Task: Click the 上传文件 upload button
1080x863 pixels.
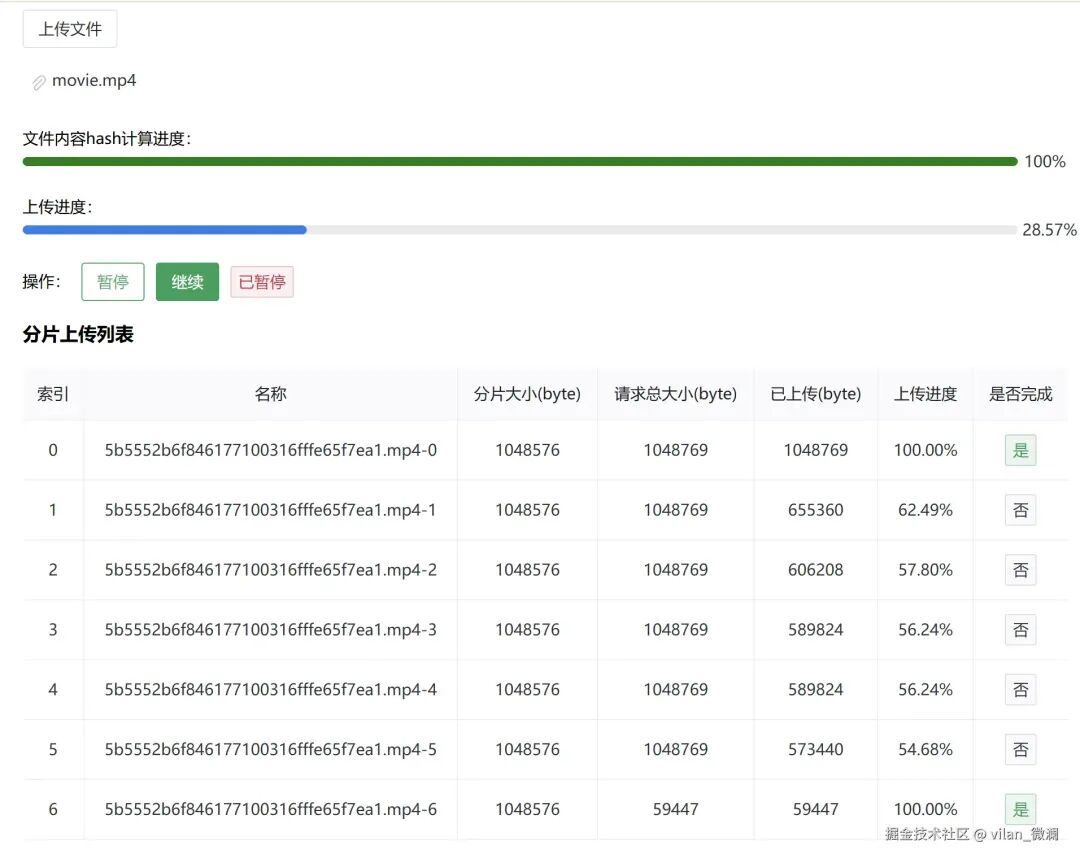Action: coord(70,29)
